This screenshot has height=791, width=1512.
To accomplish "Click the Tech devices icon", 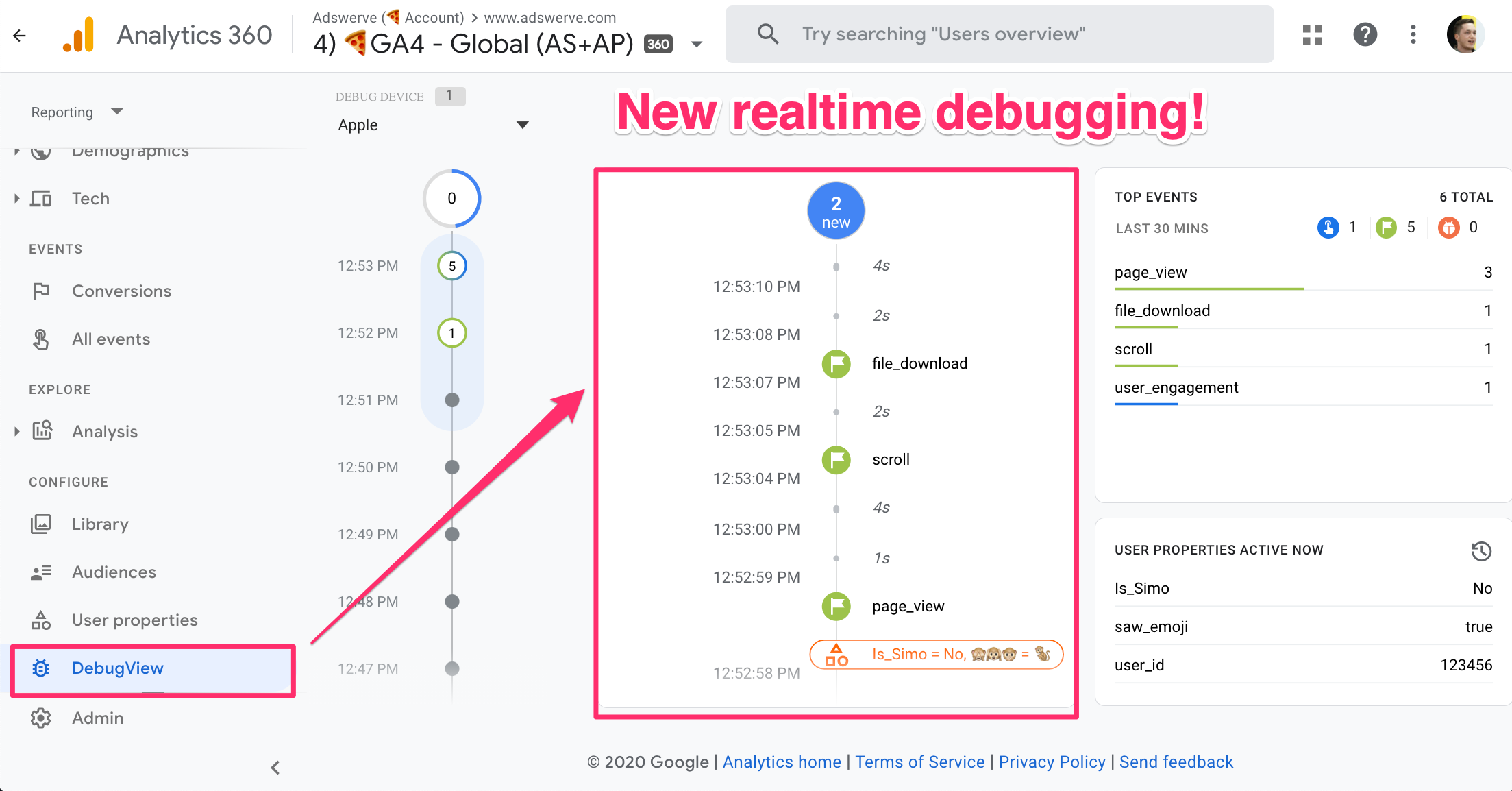I will click(41, 199).
